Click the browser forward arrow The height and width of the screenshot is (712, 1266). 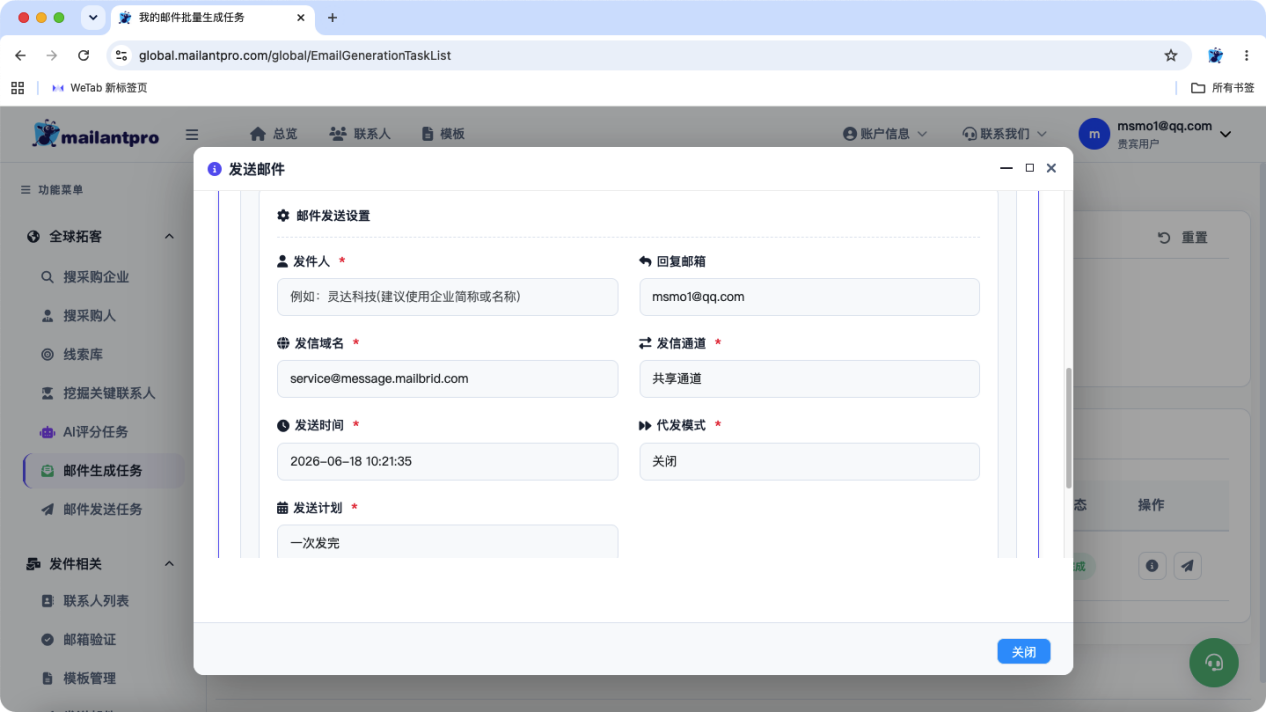pos(52,56)
